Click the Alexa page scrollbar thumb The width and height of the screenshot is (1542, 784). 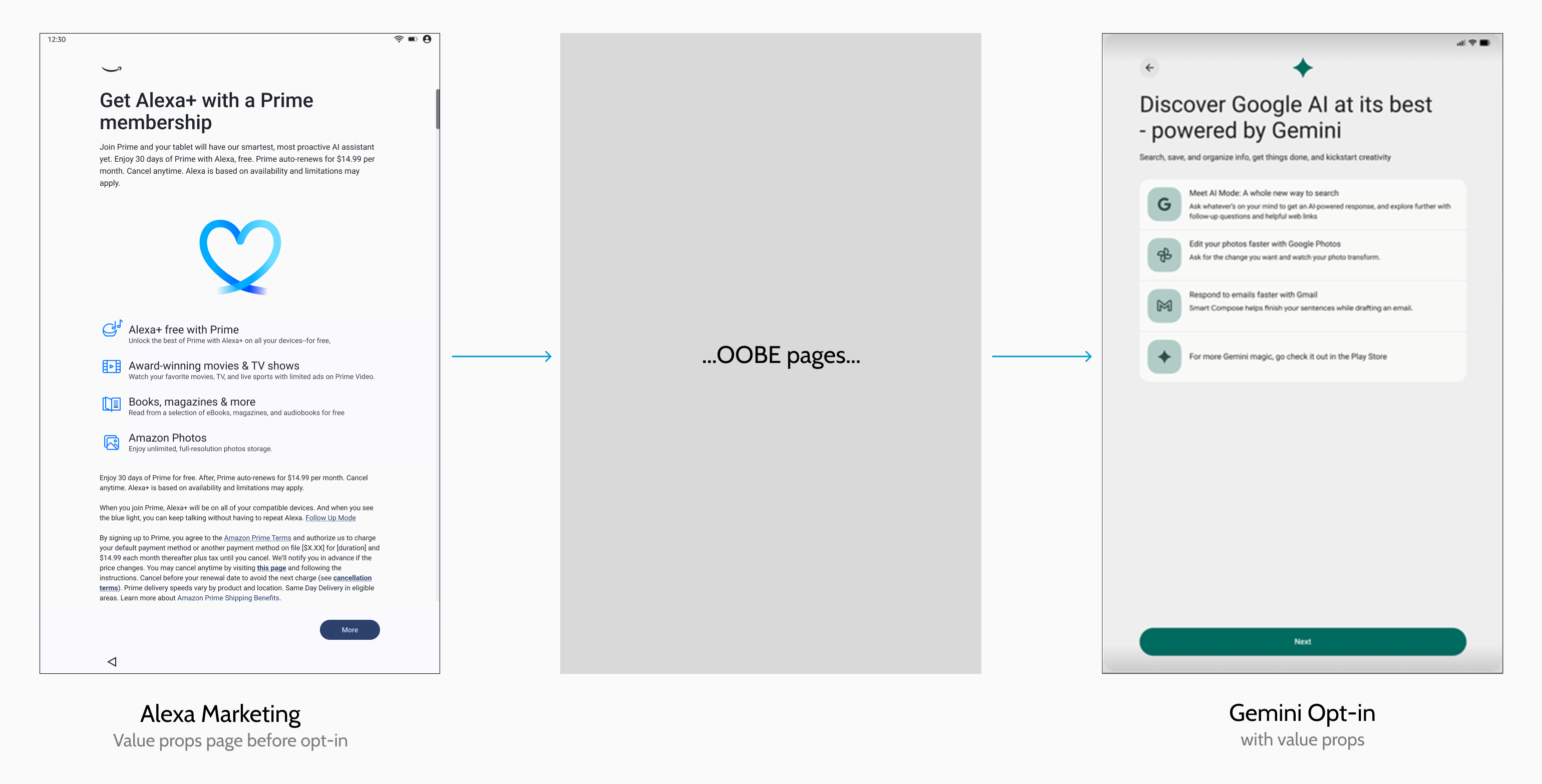pos(438,109)
